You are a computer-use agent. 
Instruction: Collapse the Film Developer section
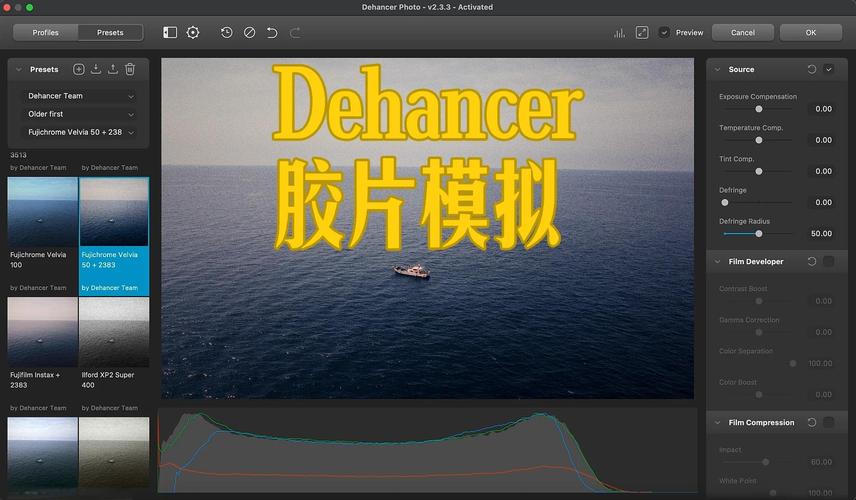[717, 261]
